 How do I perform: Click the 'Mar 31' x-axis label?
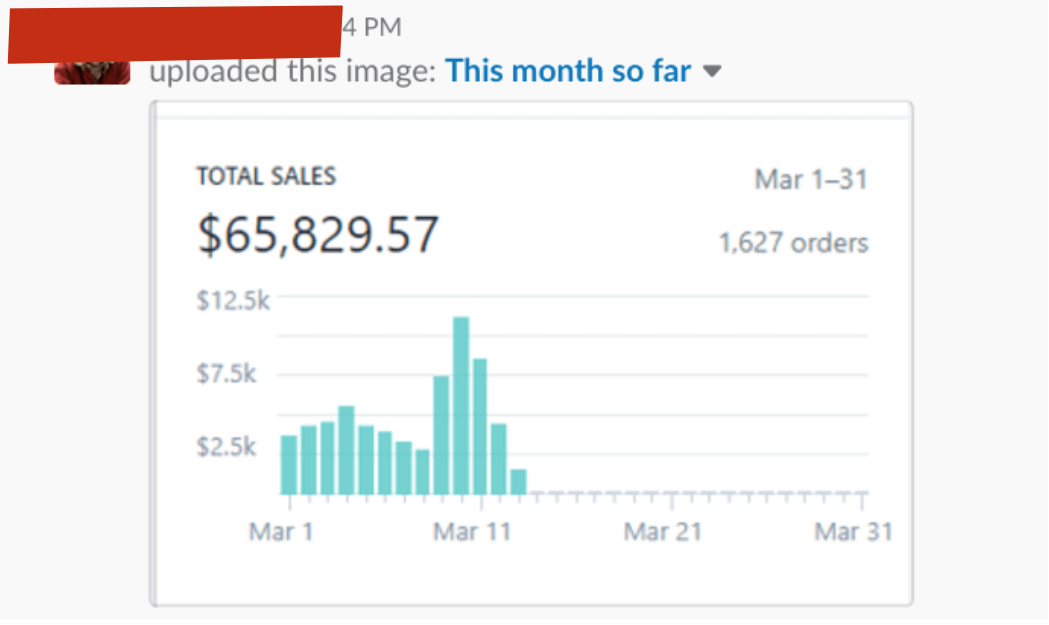[852, 531]
